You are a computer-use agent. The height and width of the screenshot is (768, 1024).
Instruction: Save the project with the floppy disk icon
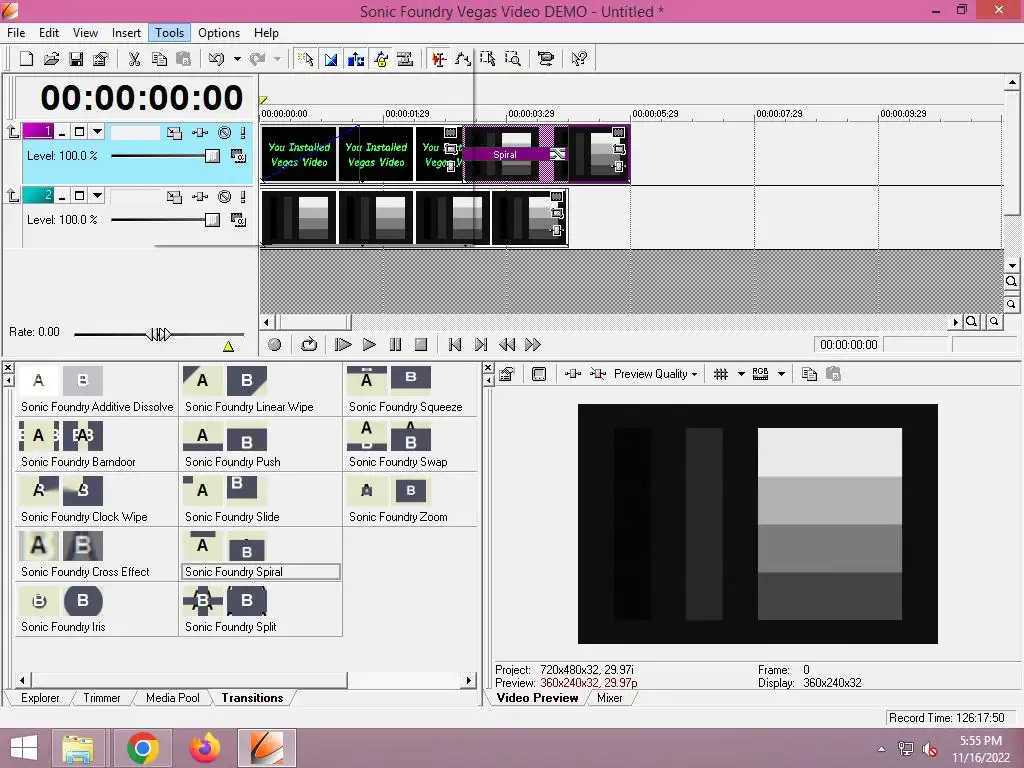point(76,59)
